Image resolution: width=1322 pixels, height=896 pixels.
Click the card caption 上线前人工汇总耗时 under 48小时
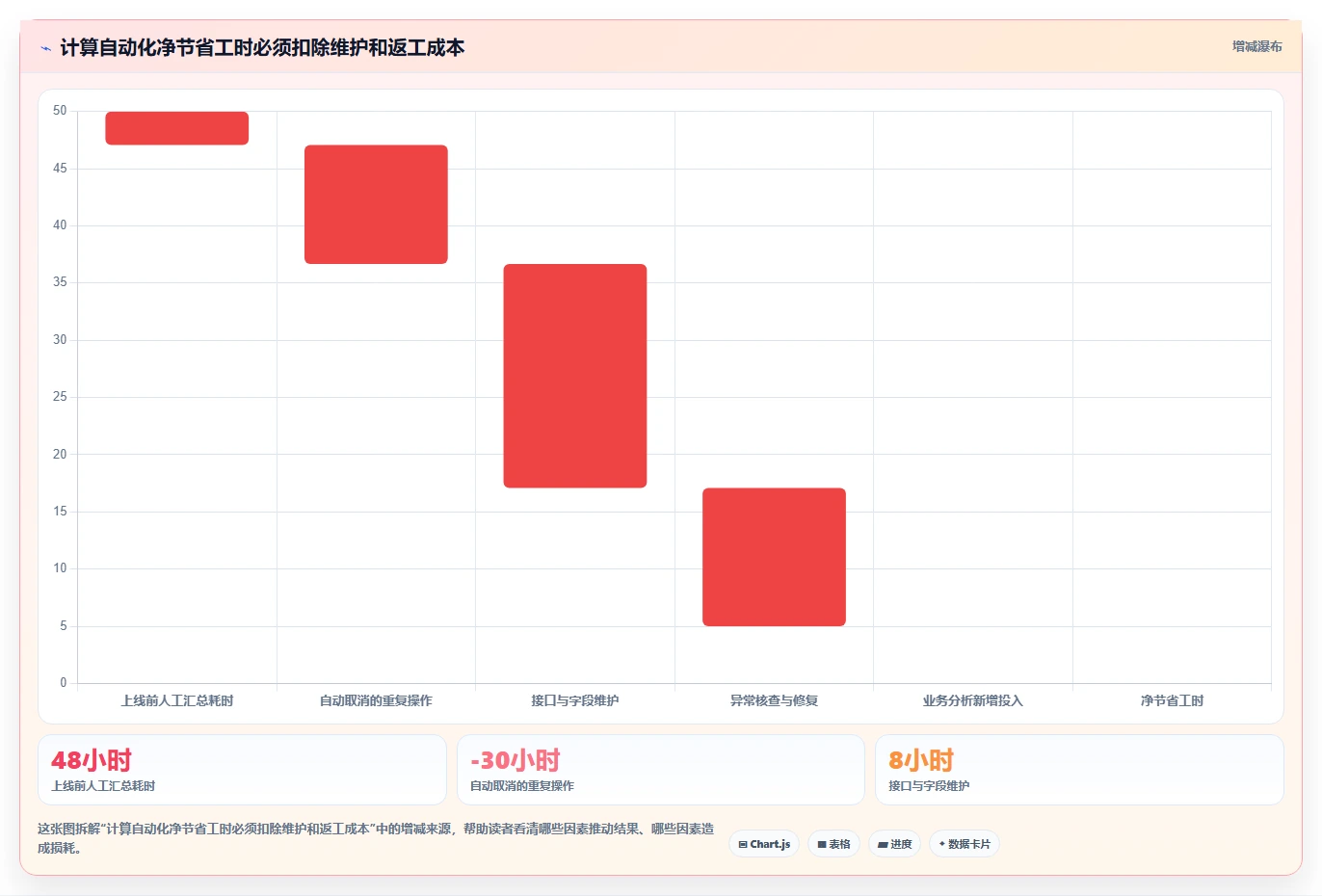tap(103, 786)
